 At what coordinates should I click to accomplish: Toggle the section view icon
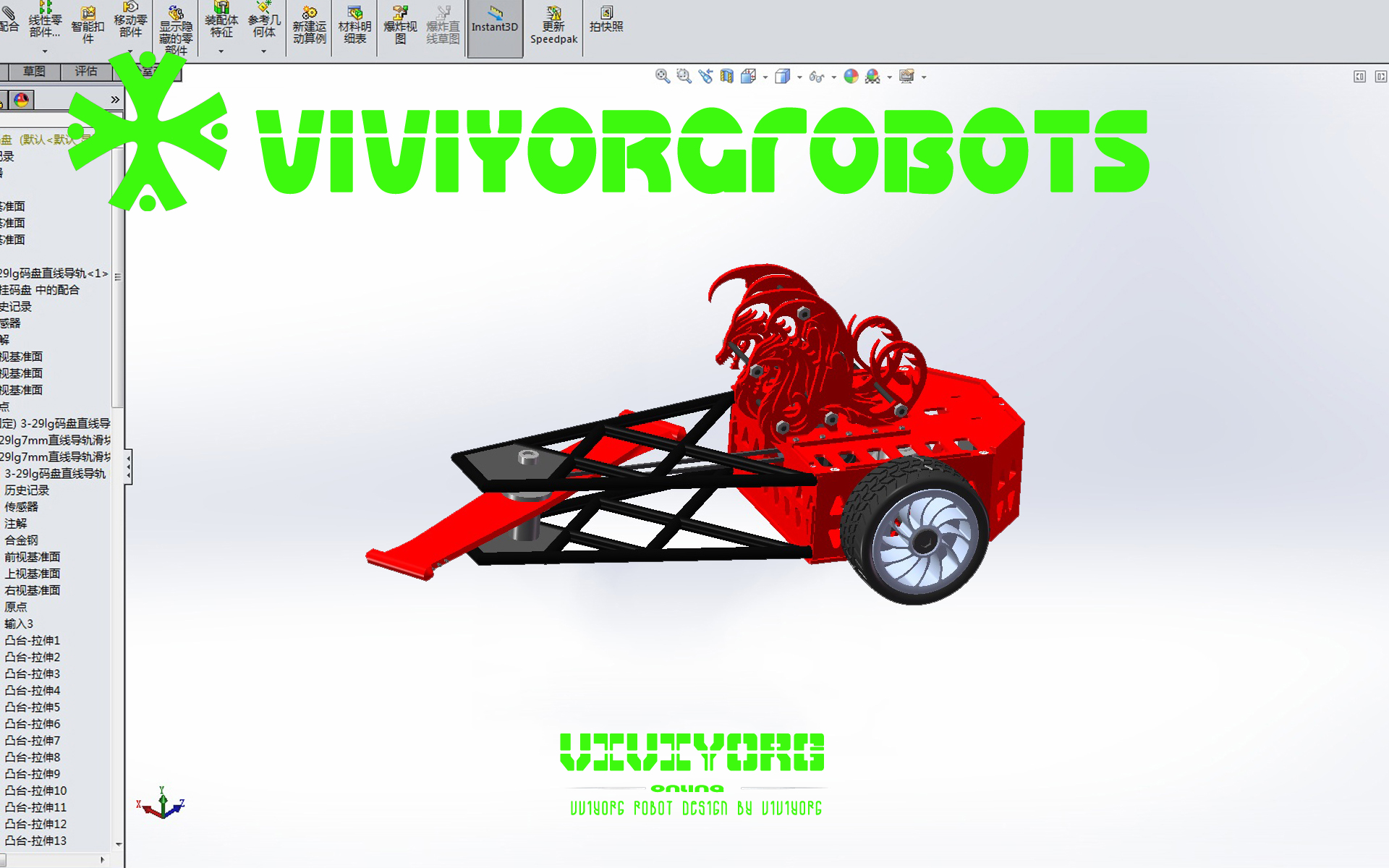coord(726,75)
